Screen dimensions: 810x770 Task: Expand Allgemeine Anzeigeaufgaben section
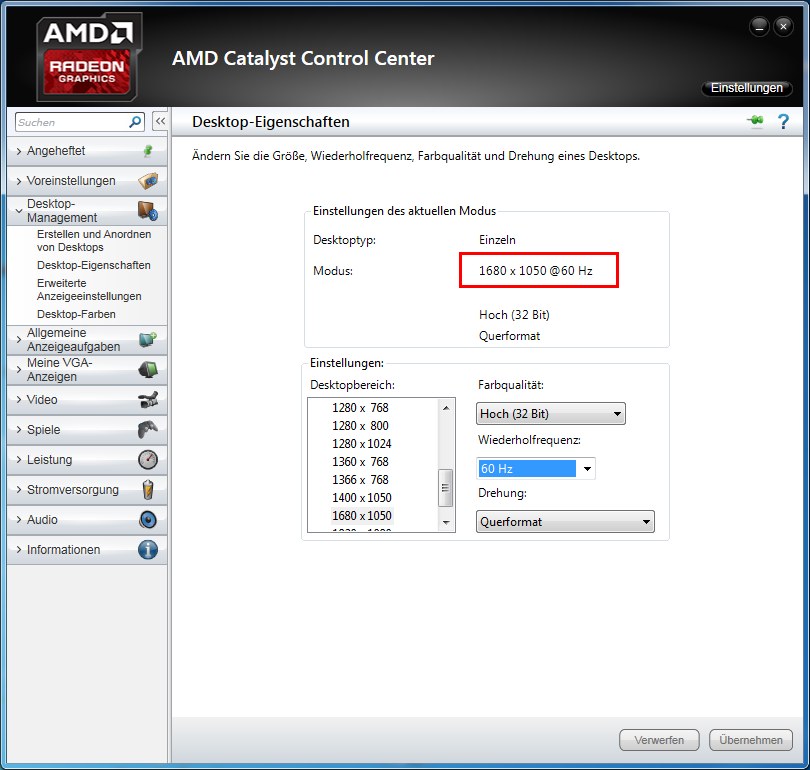[19, 339]
